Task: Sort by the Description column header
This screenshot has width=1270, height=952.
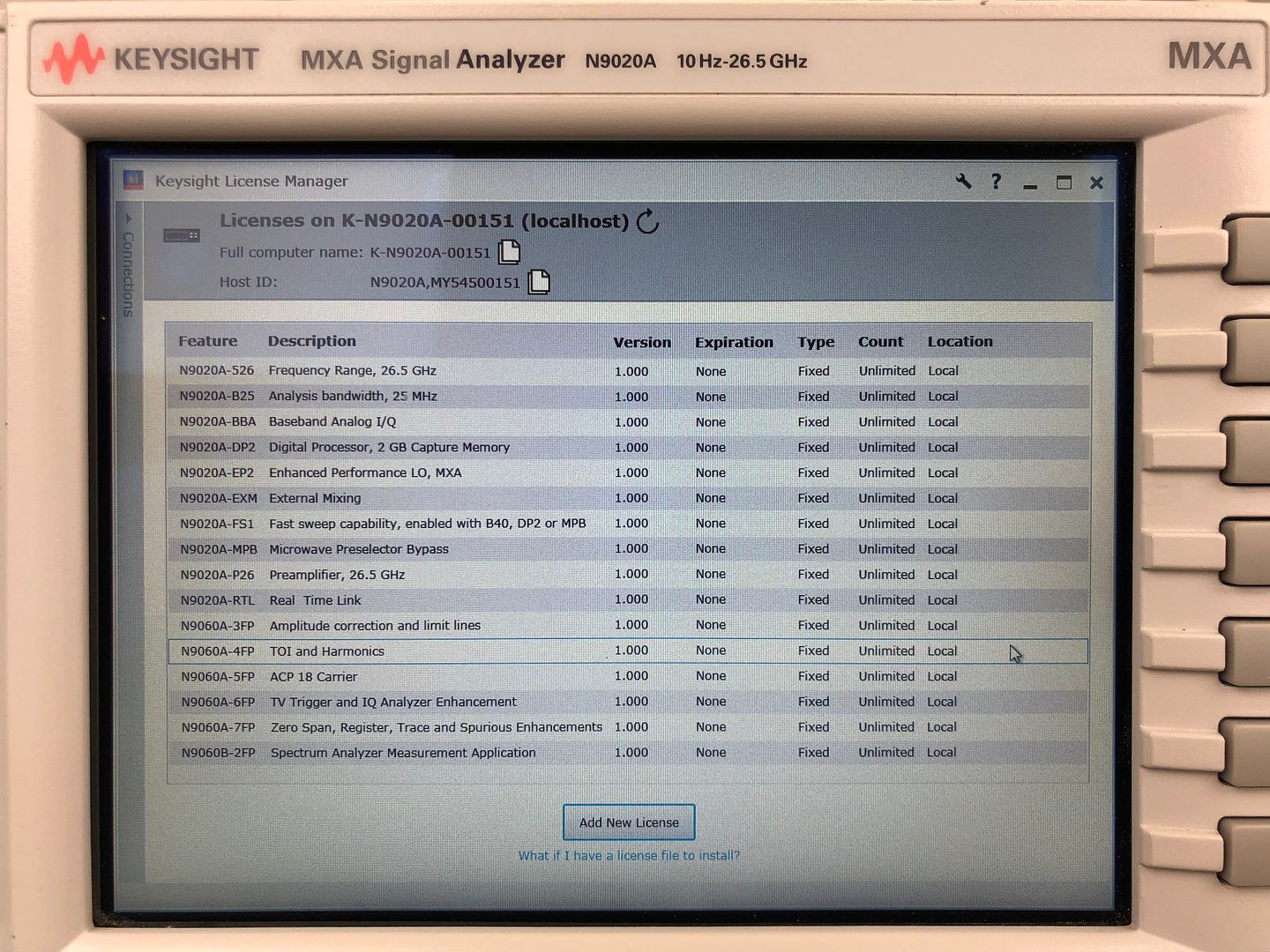Action: click(x=312, y=341)
